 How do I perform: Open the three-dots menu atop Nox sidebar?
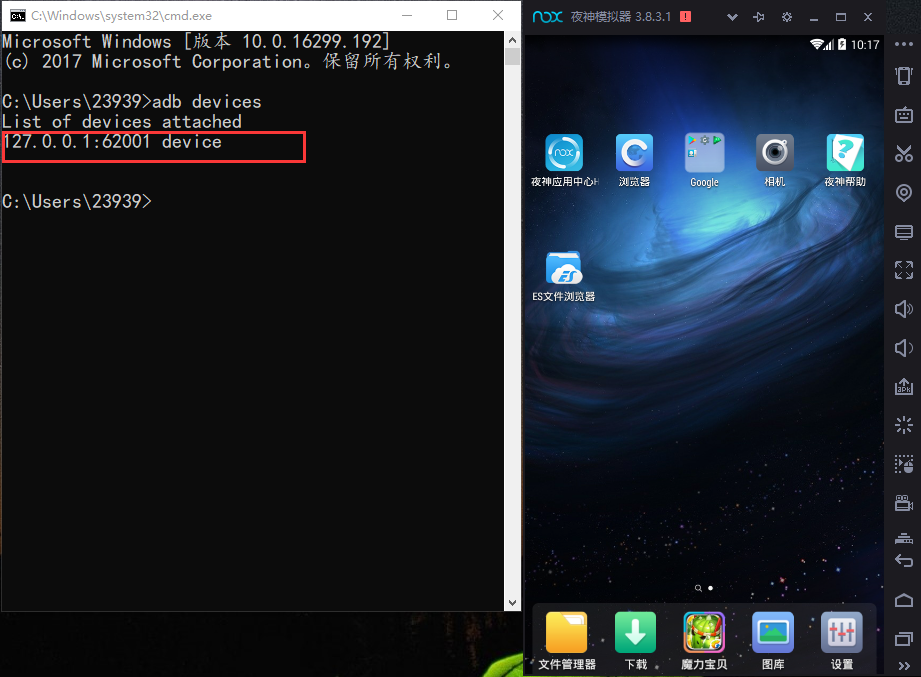(904, 44)
